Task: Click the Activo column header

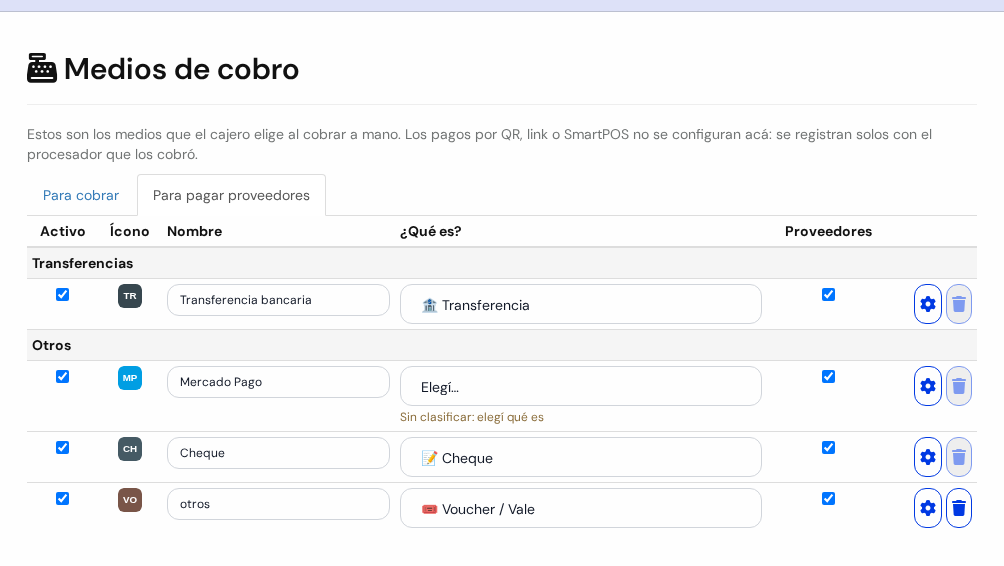Action: click(x=63, y=231)
